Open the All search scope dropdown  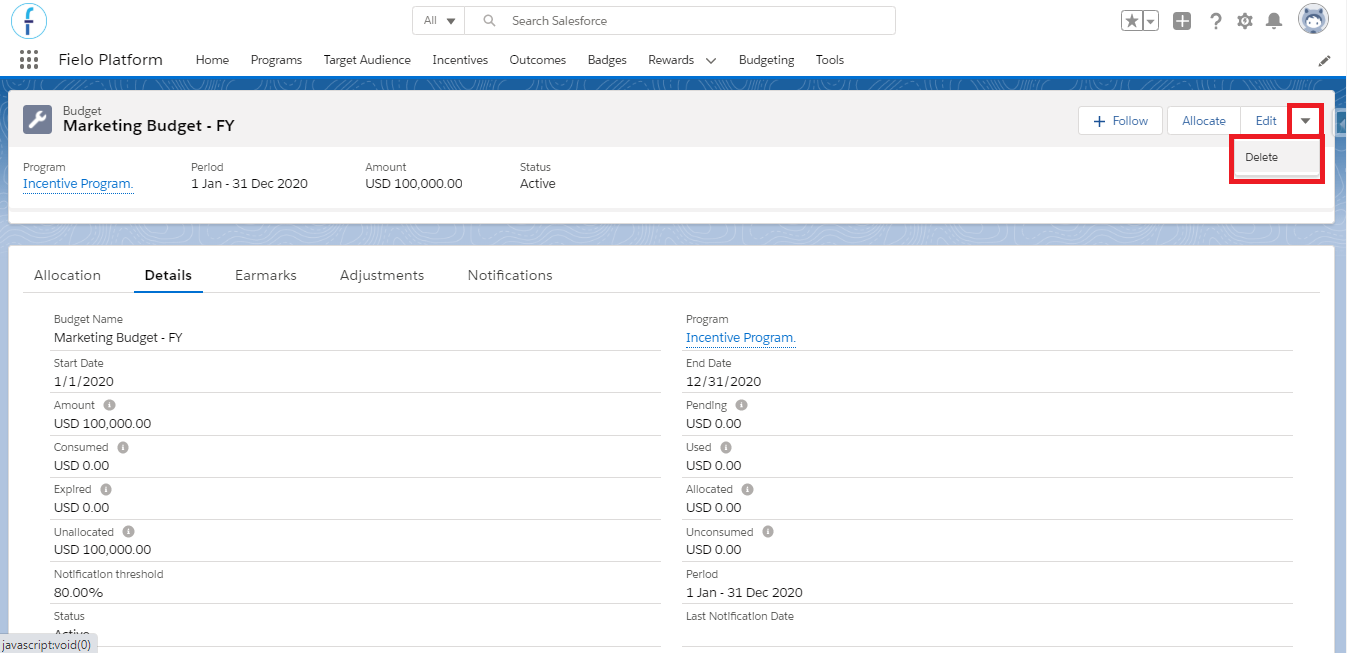click(x=440, y=20)
